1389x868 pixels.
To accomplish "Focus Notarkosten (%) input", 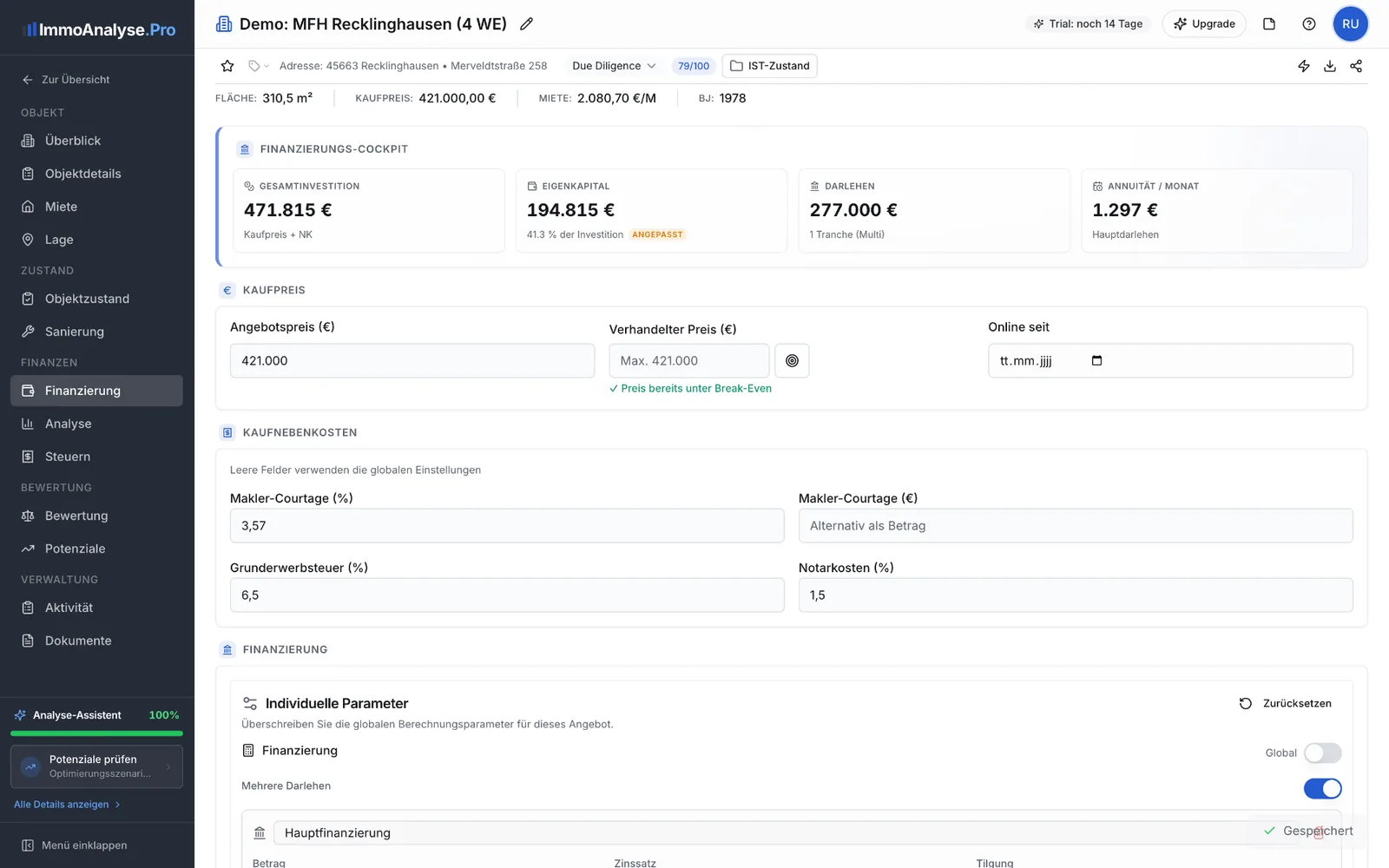I will click(1076, 595).
